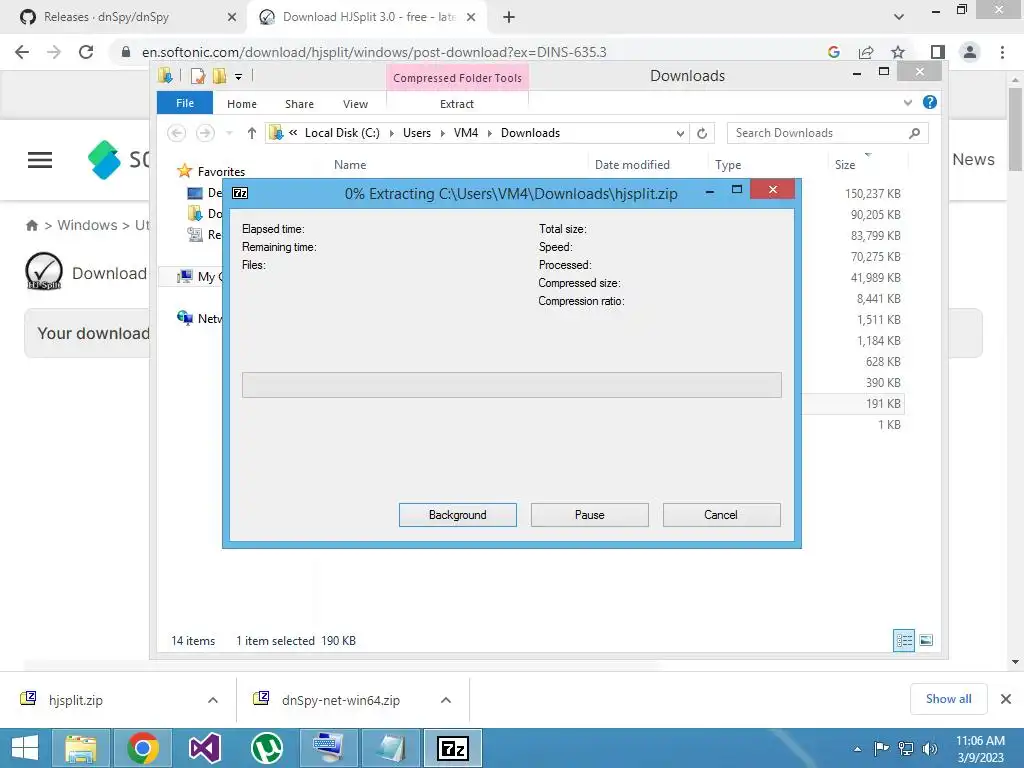Select Favorites in navigation pane

pyautogui.click(x=221, y=172)
